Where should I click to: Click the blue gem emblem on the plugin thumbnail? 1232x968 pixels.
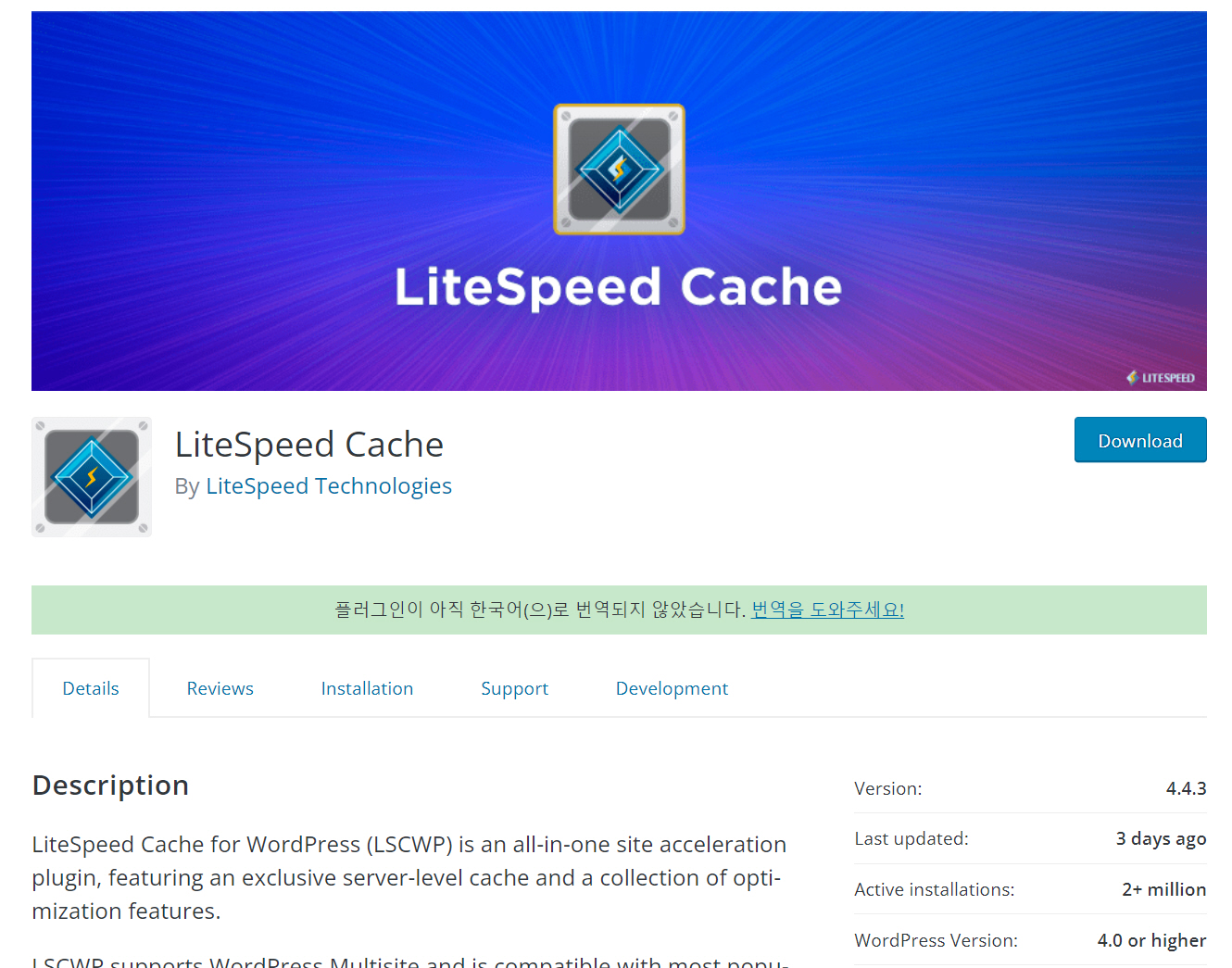coord(91,476)
